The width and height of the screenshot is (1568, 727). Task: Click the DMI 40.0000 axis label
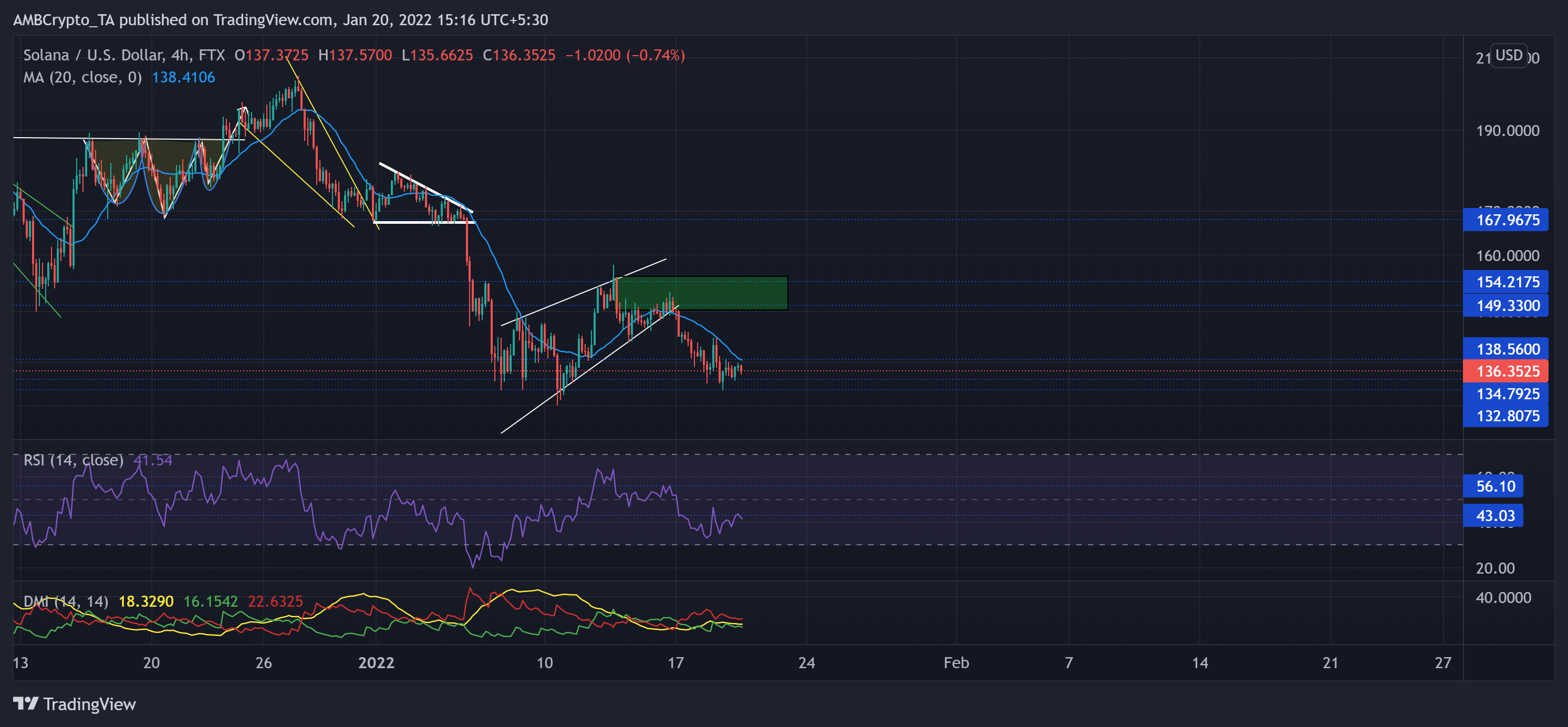(1503, 597)
